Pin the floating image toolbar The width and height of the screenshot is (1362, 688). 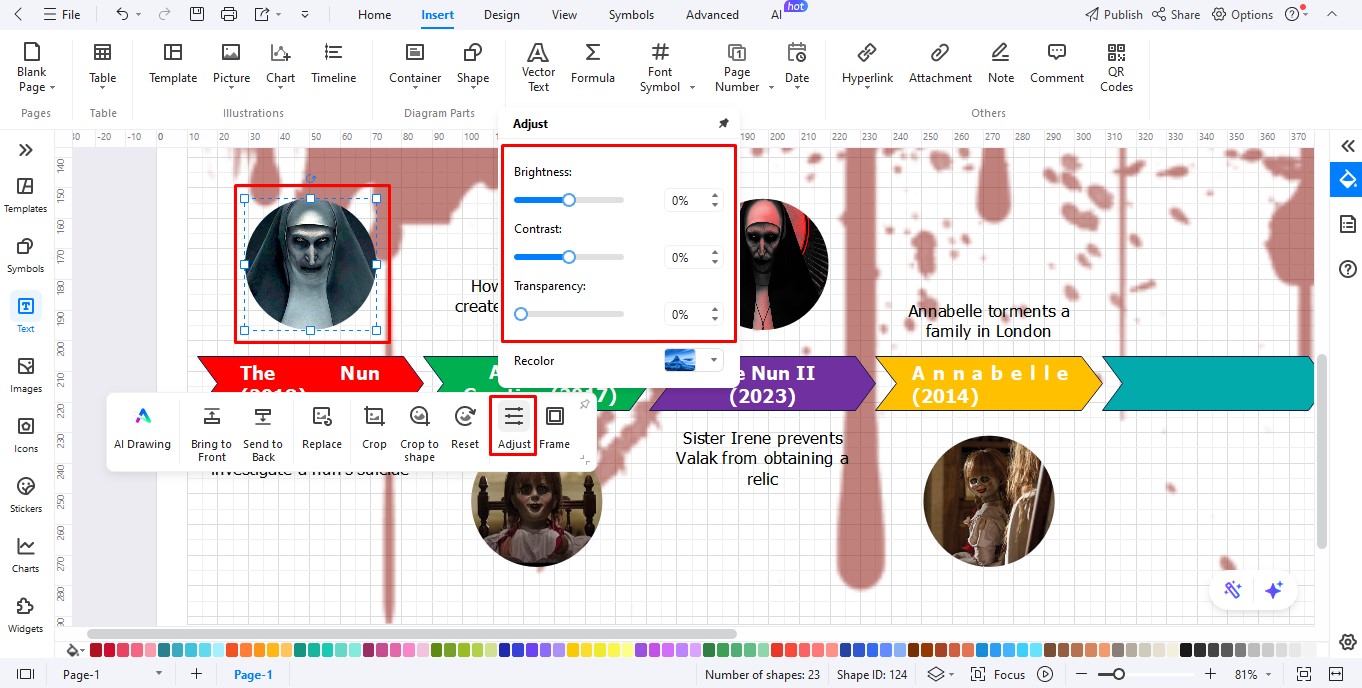click(584, 404)
